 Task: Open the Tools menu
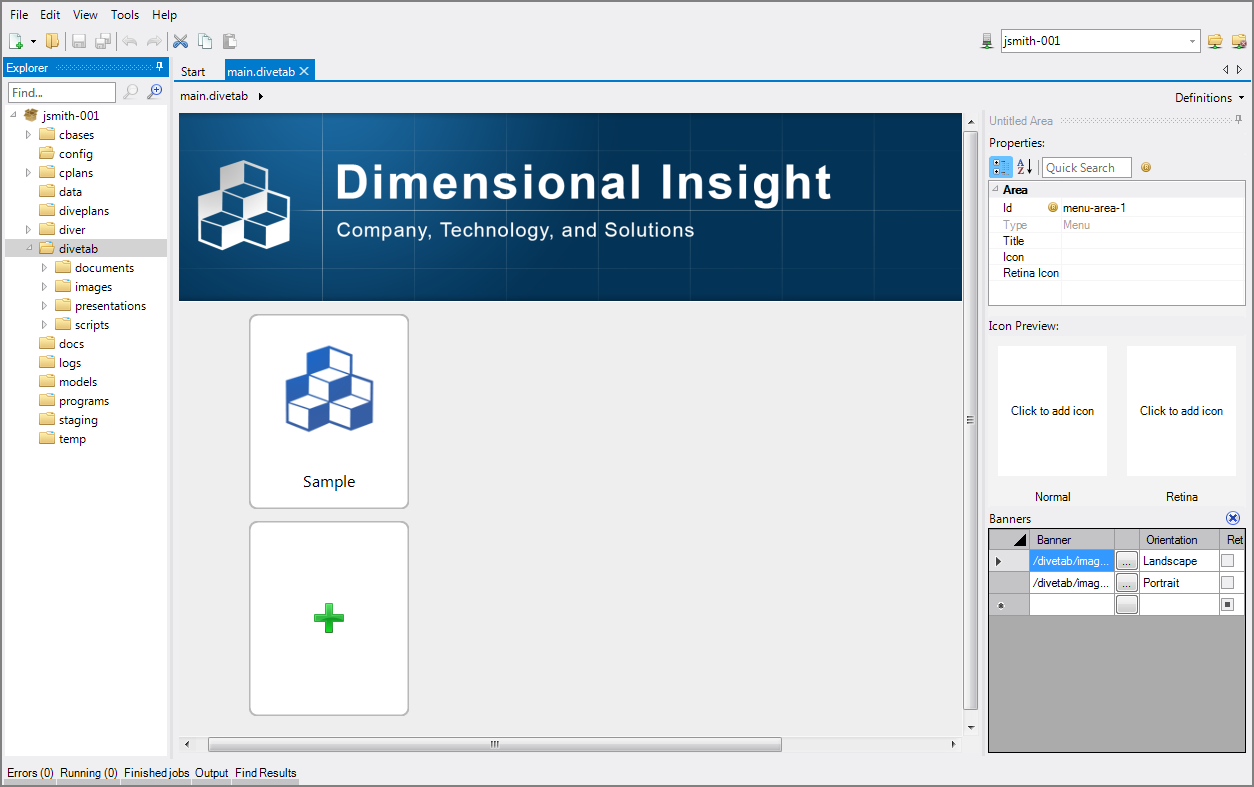tap(125, 15)
